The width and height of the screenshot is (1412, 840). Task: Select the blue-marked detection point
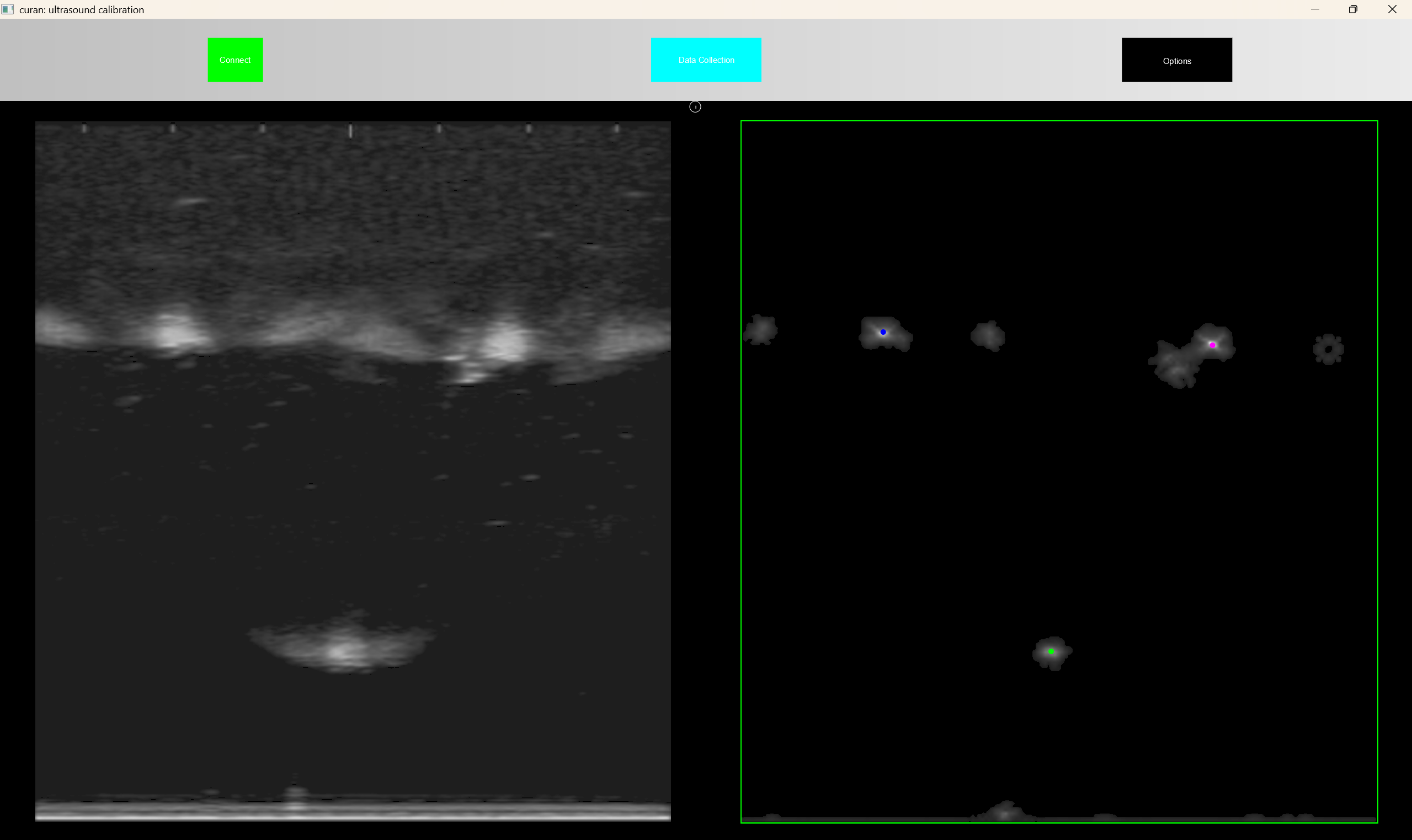[x=882, y=331]
